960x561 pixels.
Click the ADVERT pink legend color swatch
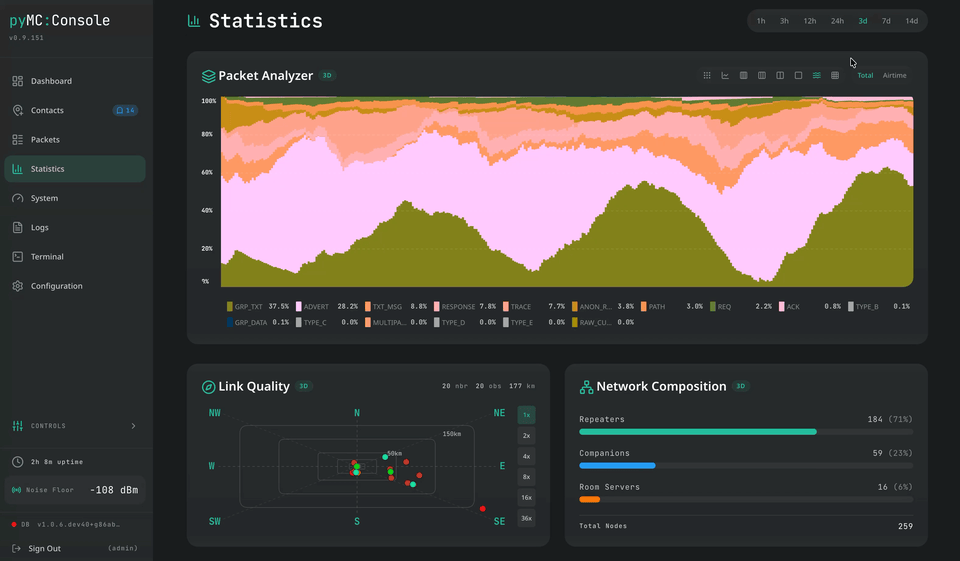click(298, 307)
